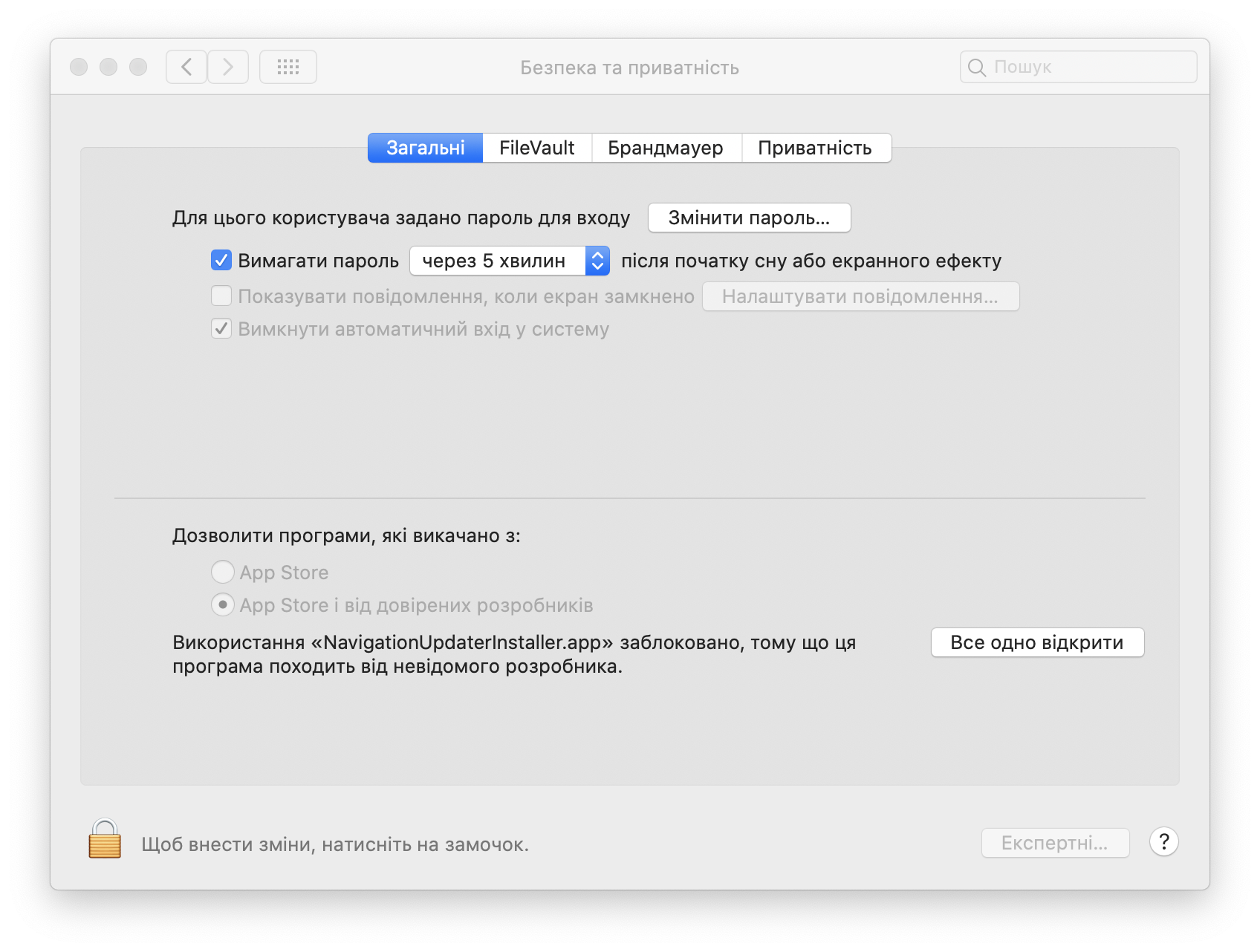The height and width of the screenshot is (952, 1260).
Task: Click "Змінити пароль…" button
Action: 749,218
